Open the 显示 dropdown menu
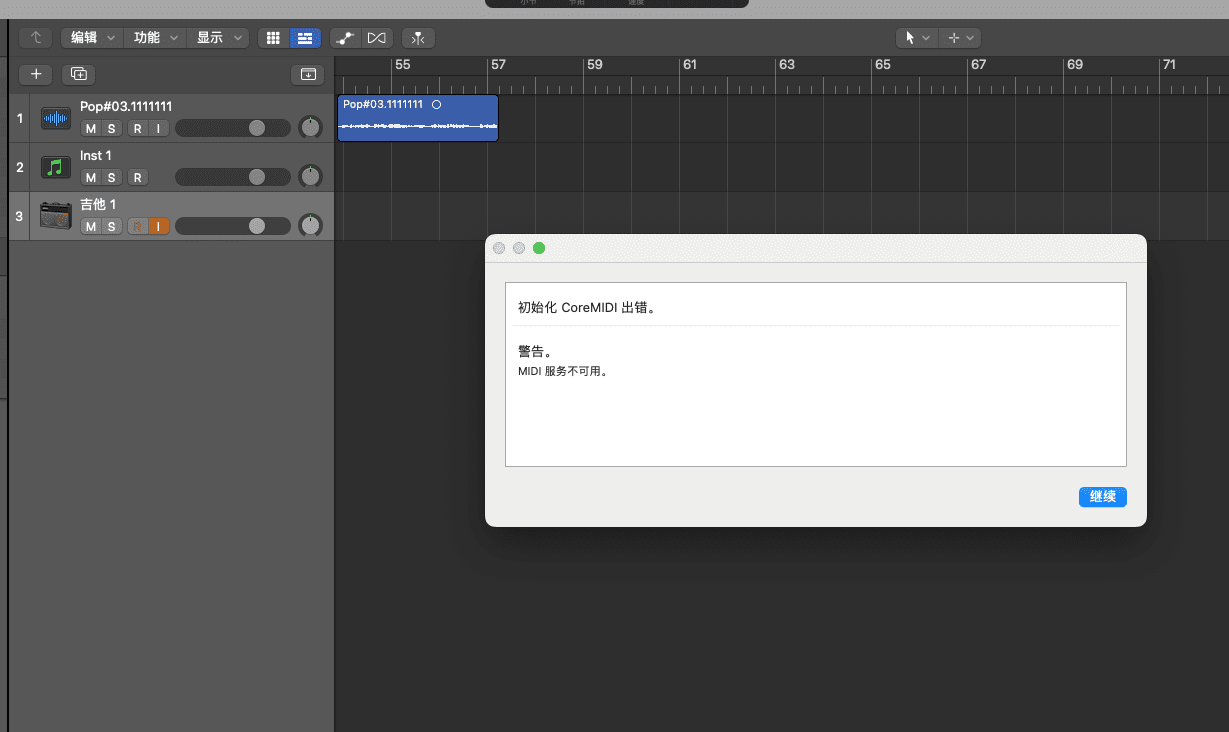 pos(217,38)
